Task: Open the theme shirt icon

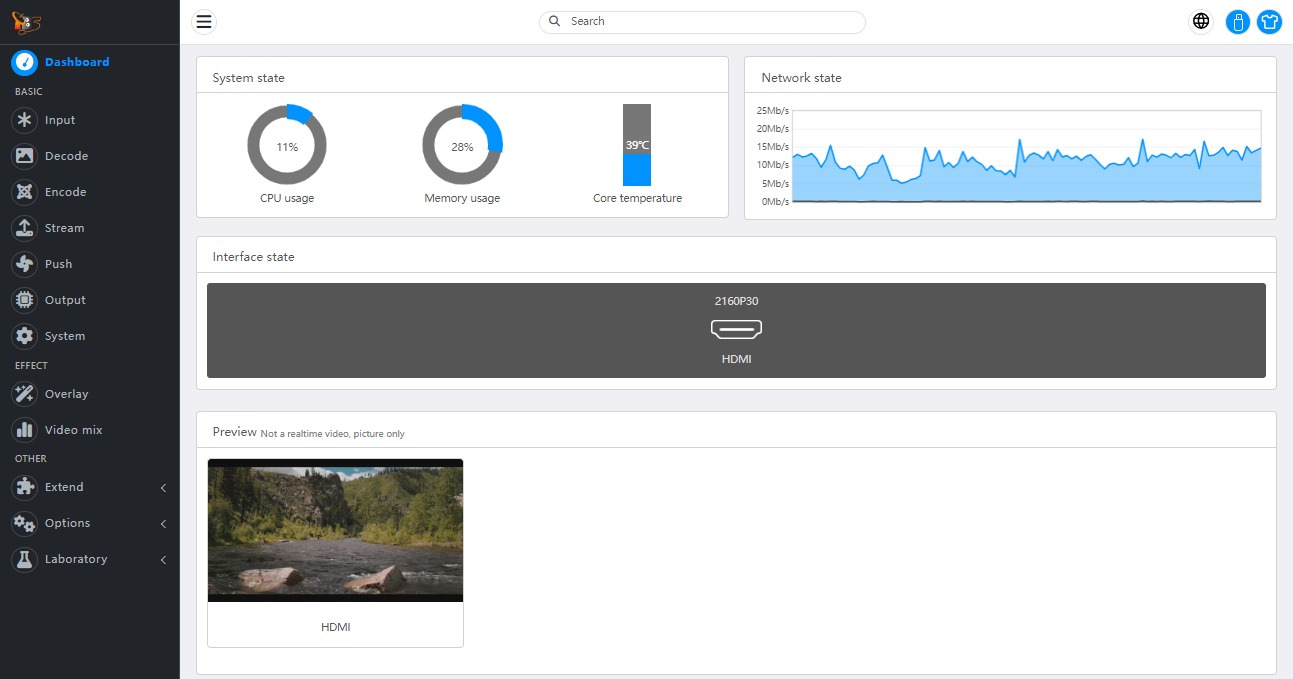Action: (x=1269, y=22)
